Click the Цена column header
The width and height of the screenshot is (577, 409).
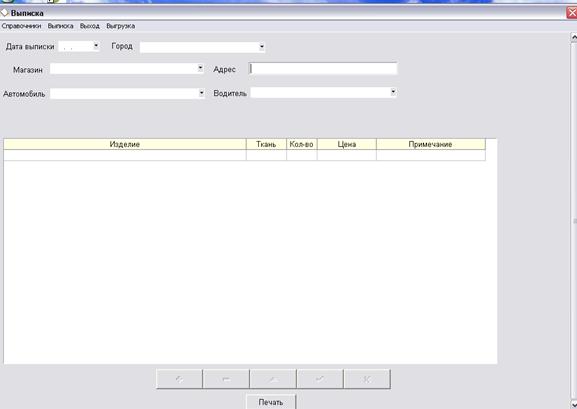347,144
